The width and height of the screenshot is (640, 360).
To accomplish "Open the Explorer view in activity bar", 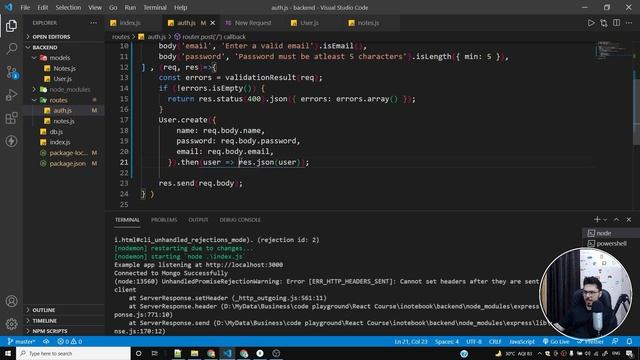I will pos(11,26).
